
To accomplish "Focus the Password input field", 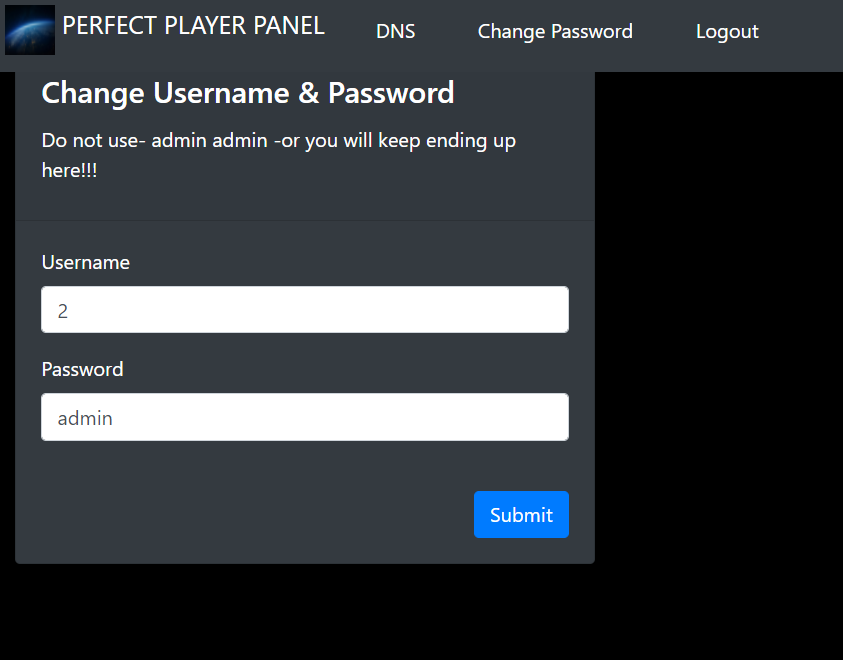I will (x=305, y=417).
